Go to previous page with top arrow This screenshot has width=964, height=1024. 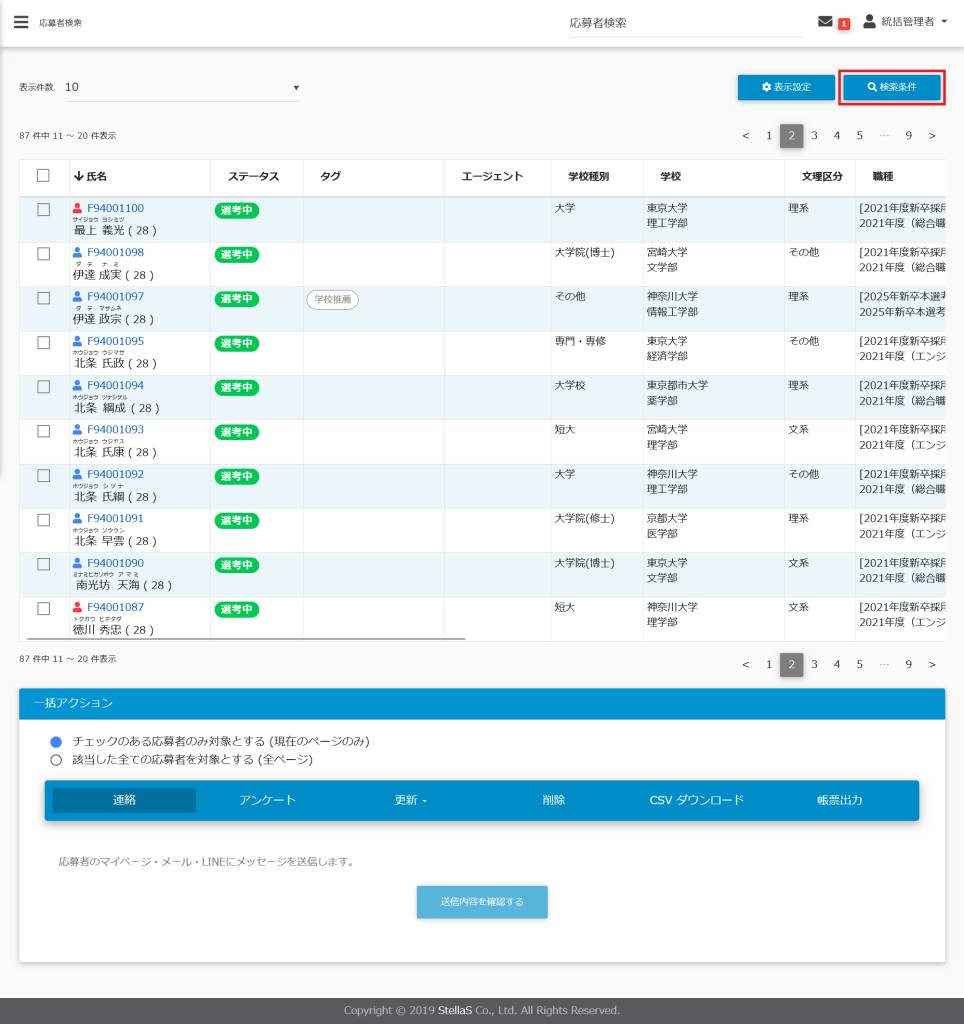click(745, 136)
